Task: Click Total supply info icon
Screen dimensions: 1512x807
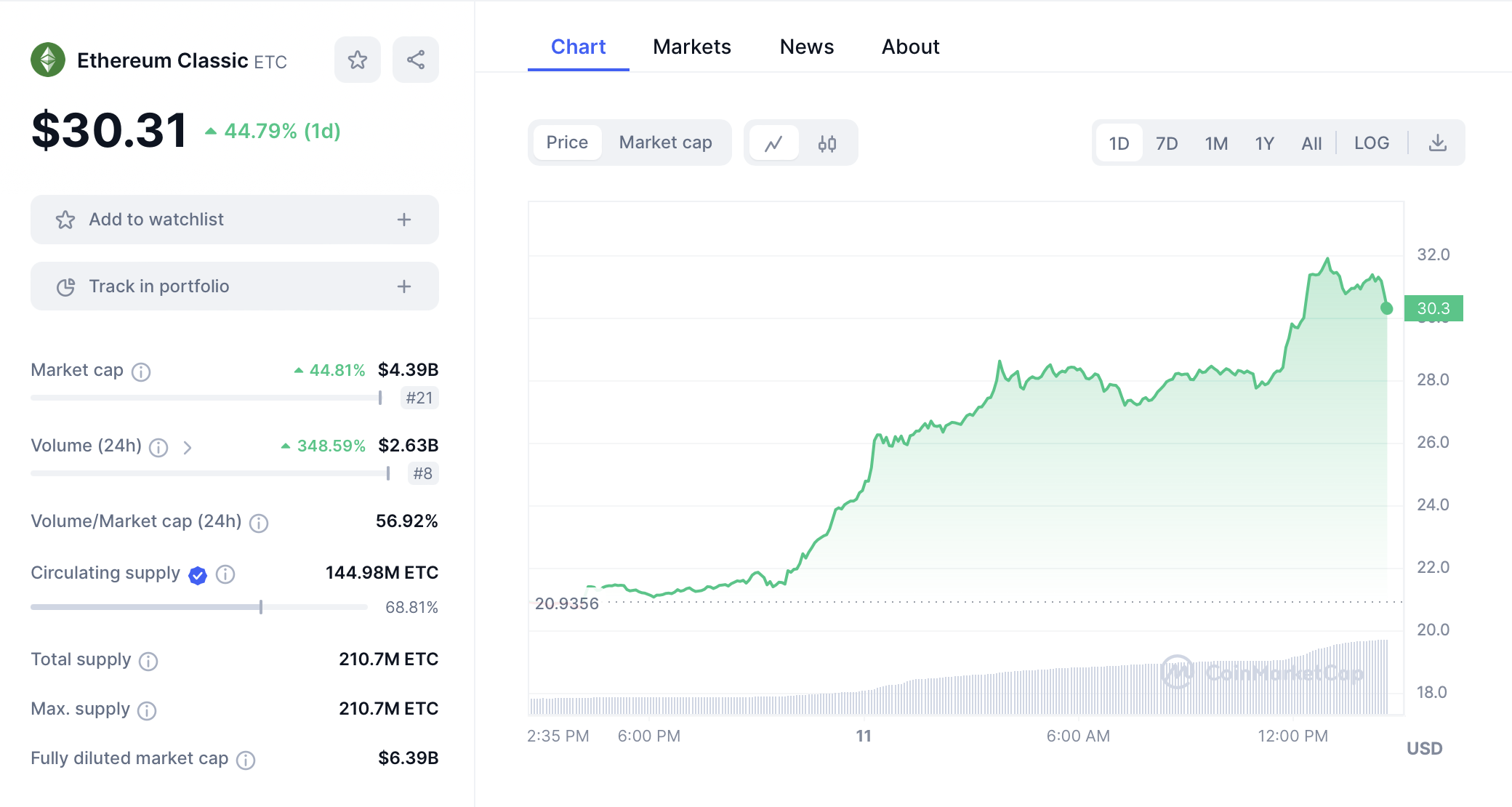Action: pyautogui.click(x=148, y=661)
